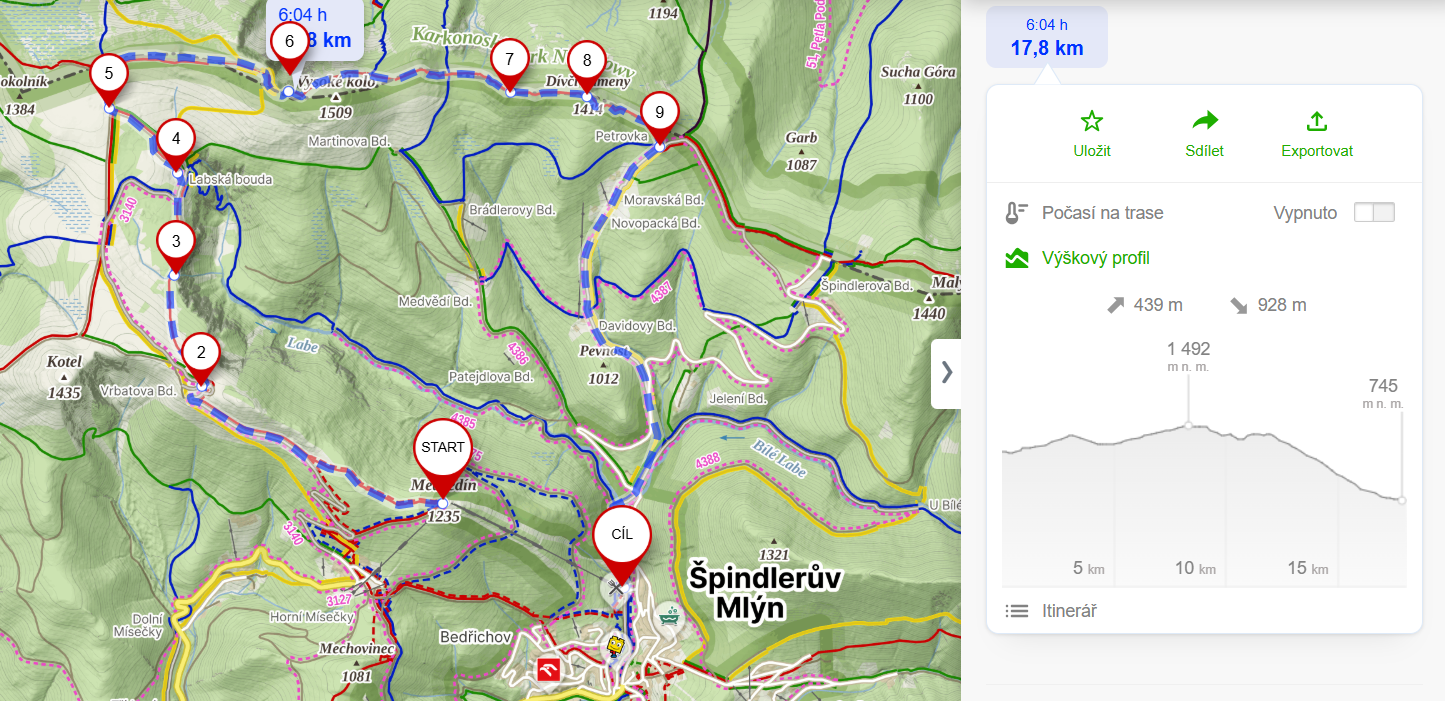The height and width of the screenshot is (701, 1445).
Task: Click the Jelení Bd. map label
Action: coord(738,399)
